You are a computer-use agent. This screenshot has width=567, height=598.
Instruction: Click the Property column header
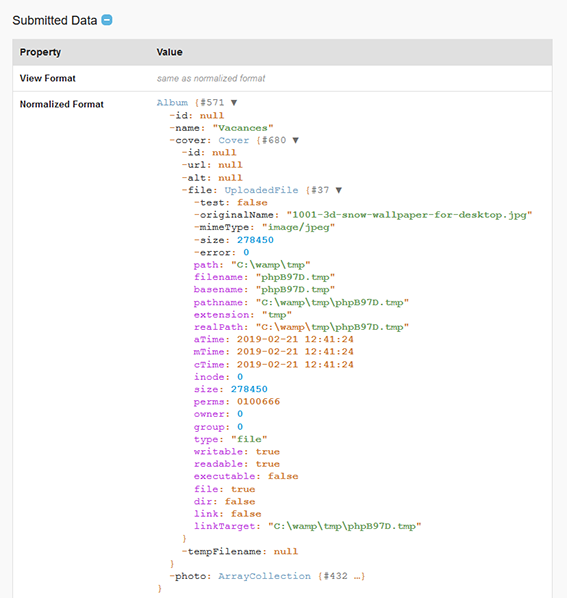[x=40, y=52]
